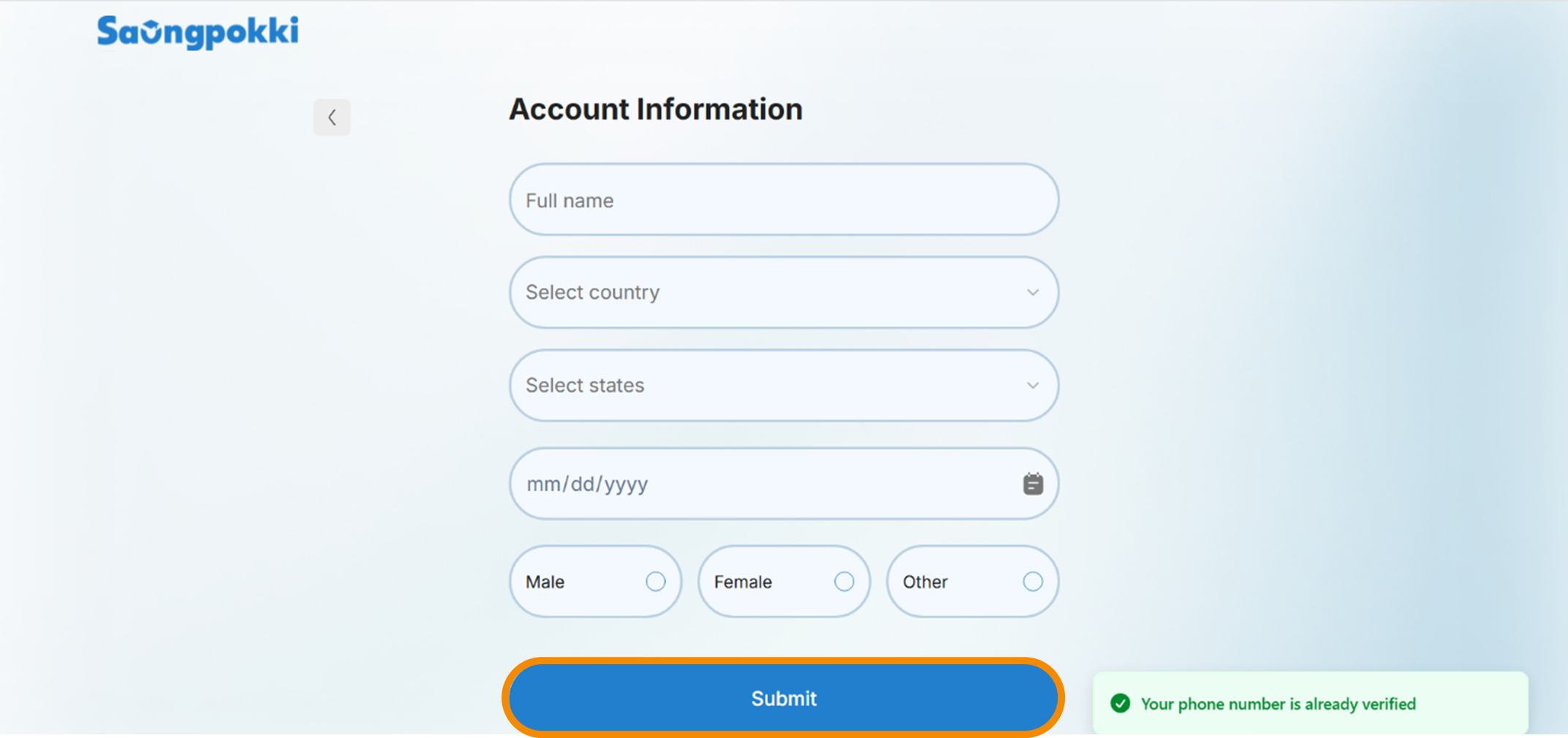Screen dimensions: 1568x738
Task: Open the Select states dropdown
Action: tap(784, 385)
